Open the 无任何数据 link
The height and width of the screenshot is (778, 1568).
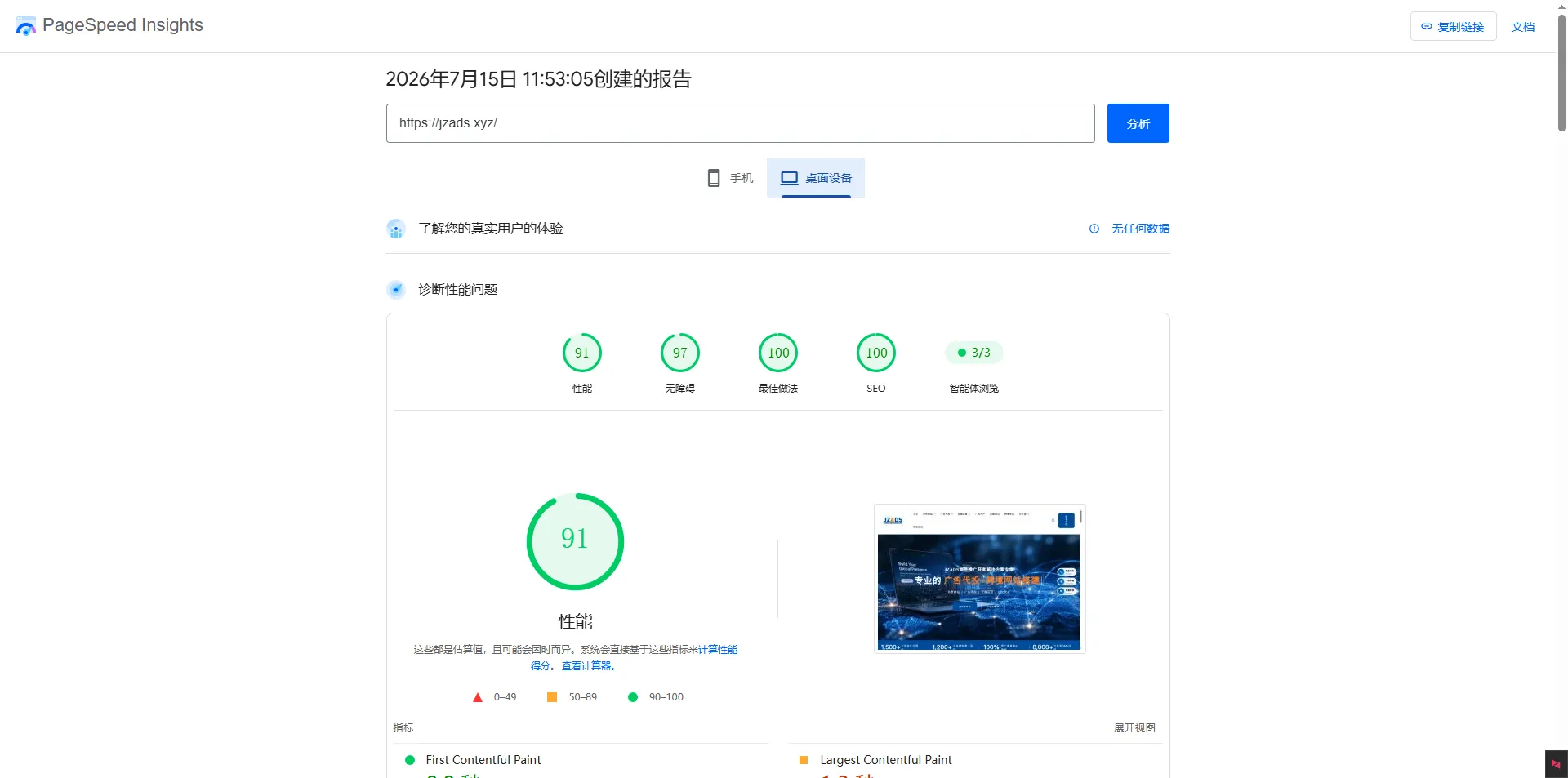[1140, 229]
